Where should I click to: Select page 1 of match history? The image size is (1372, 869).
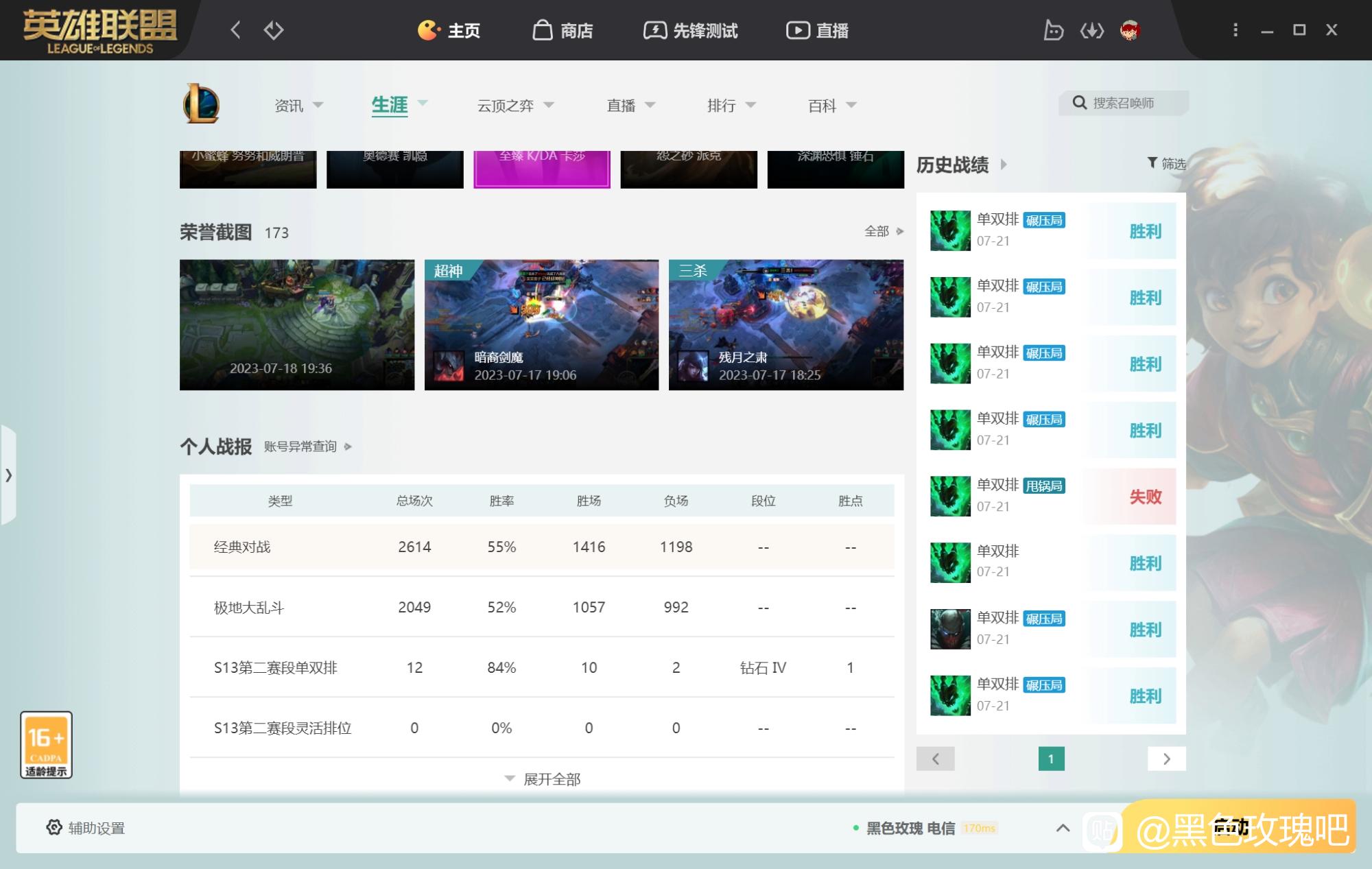click(1051, 759)
